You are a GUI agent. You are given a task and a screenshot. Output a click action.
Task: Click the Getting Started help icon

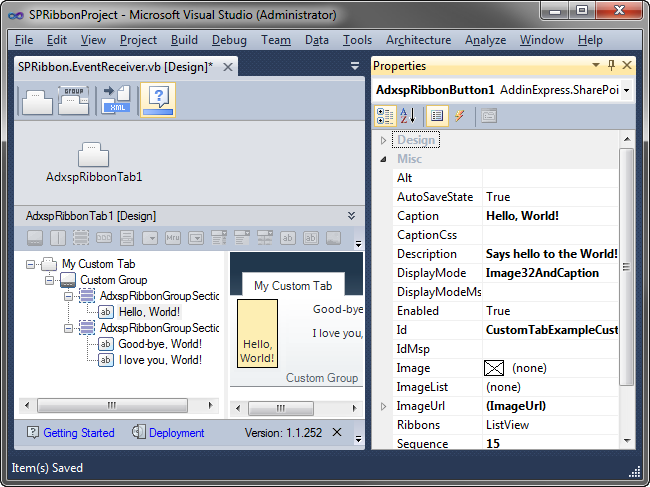[33, 432]
